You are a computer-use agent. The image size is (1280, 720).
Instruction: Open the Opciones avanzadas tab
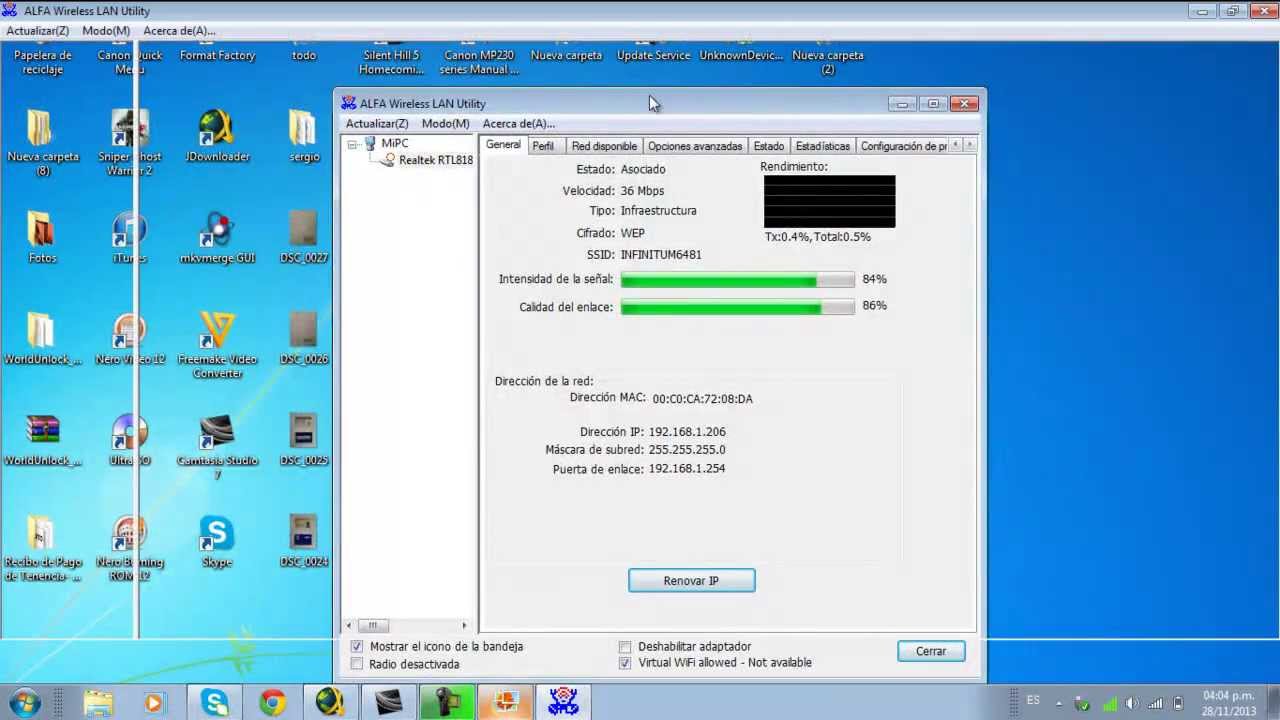[x=695, y=146]
